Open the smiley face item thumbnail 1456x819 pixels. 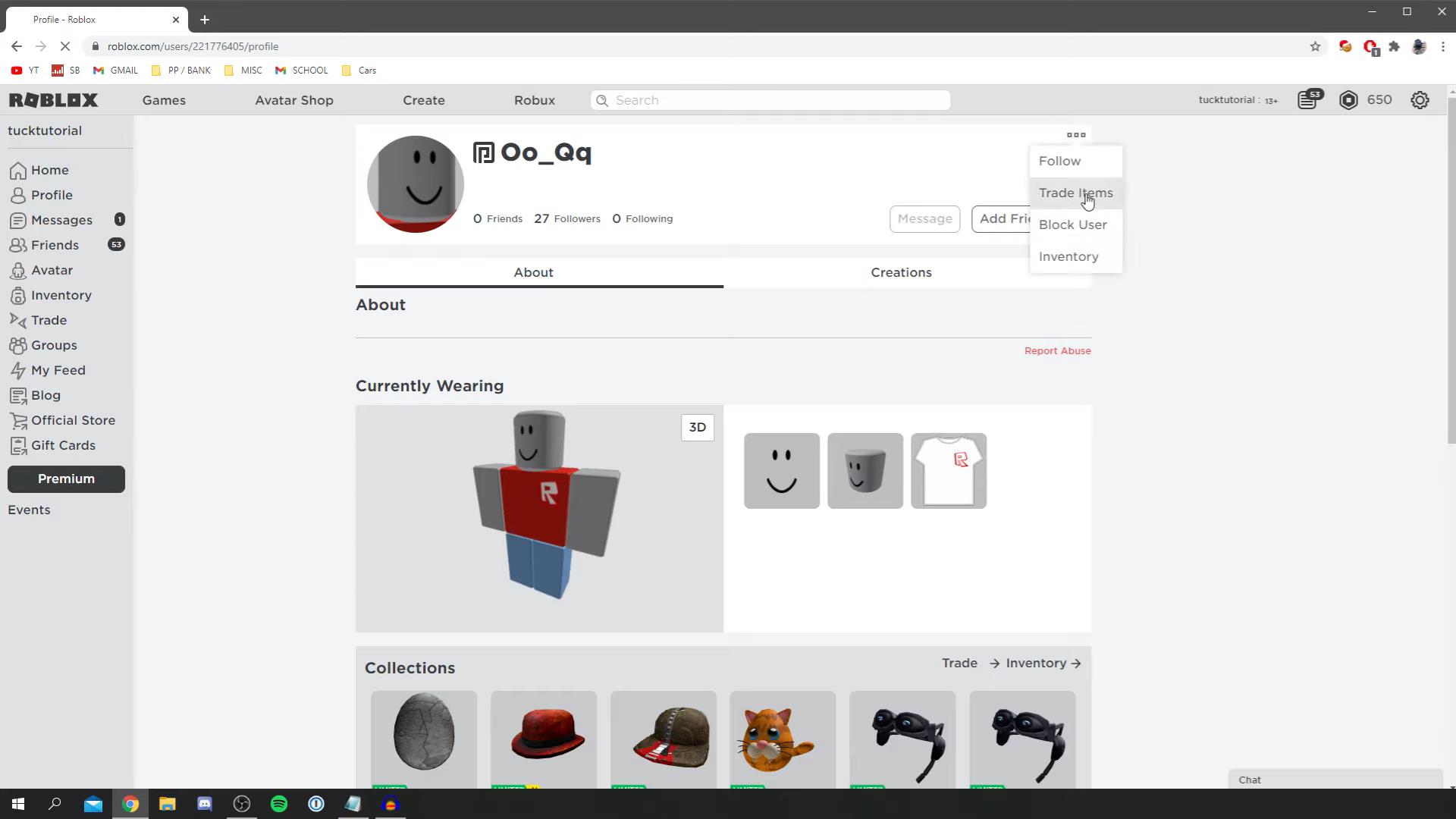coord(782,471)
